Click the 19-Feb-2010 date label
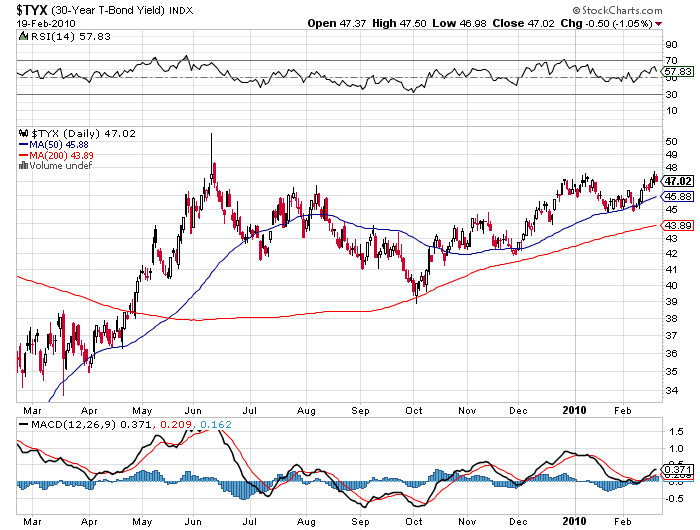Viewport: 700px width, 530px height. click(x=46, y=23)
